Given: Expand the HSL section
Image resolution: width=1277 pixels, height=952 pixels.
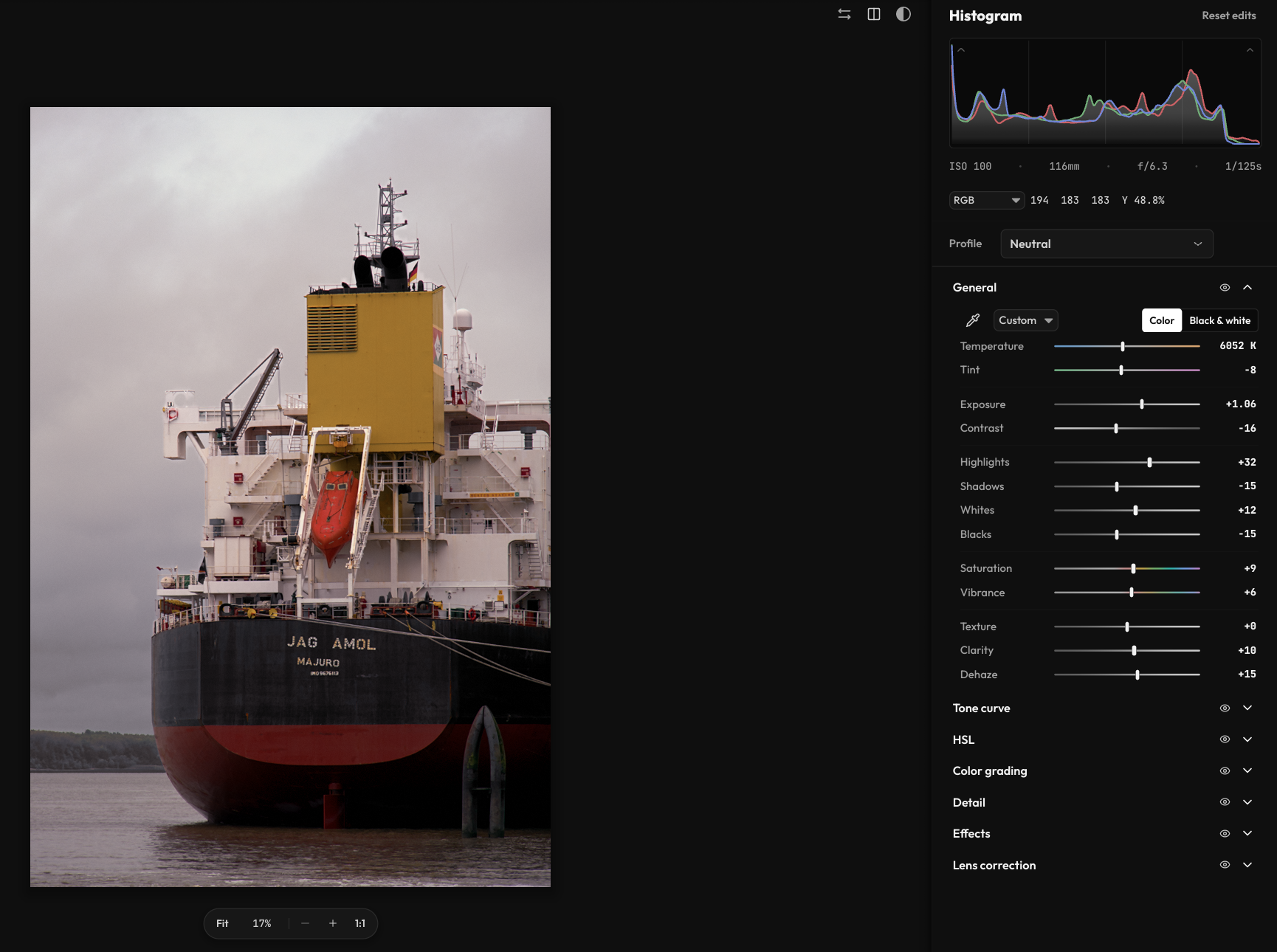Looking at the screenshot, I should pos(1247,739).
